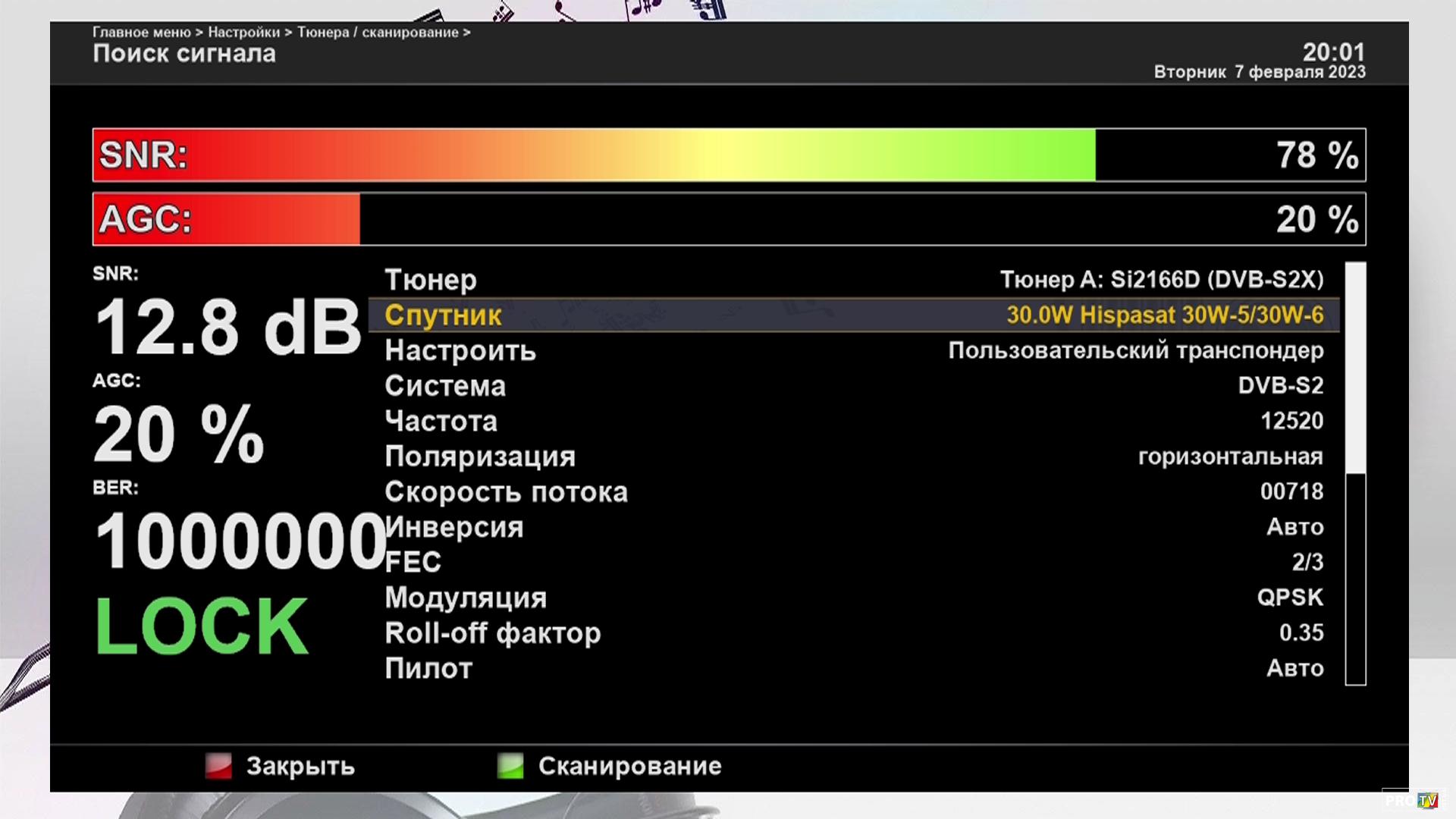This screenshot has width=1456, height=819.
Task: Change satellite value 30.0W Hispasat
Action: coord(1164,315)
